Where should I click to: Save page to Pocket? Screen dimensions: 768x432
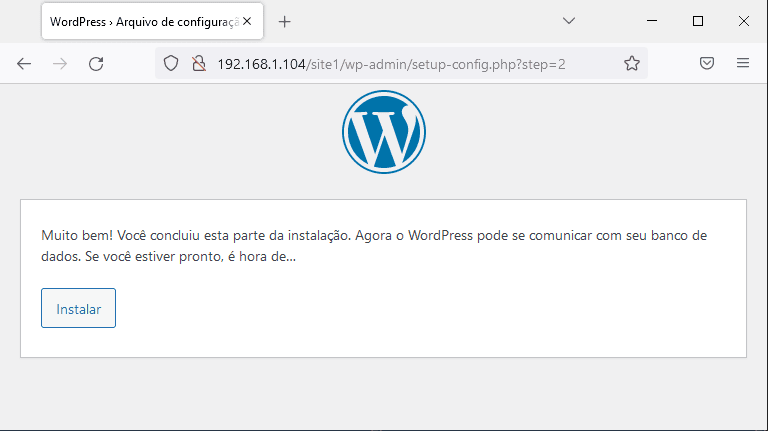(707, 63)
